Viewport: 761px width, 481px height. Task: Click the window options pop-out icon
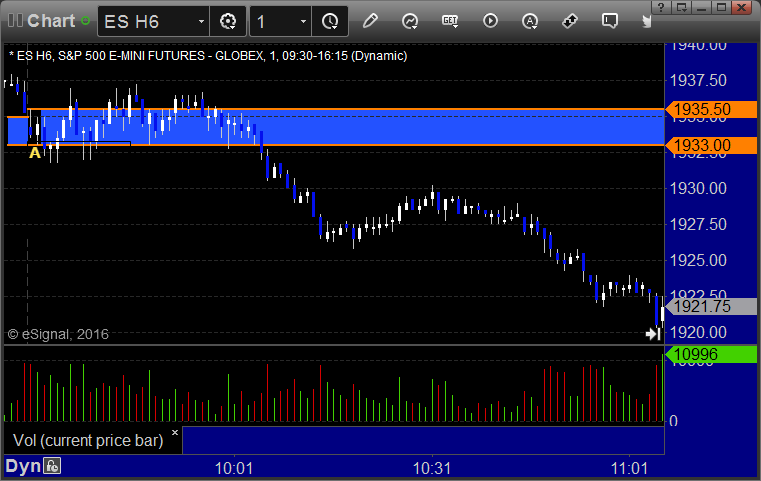click(682, 7)
